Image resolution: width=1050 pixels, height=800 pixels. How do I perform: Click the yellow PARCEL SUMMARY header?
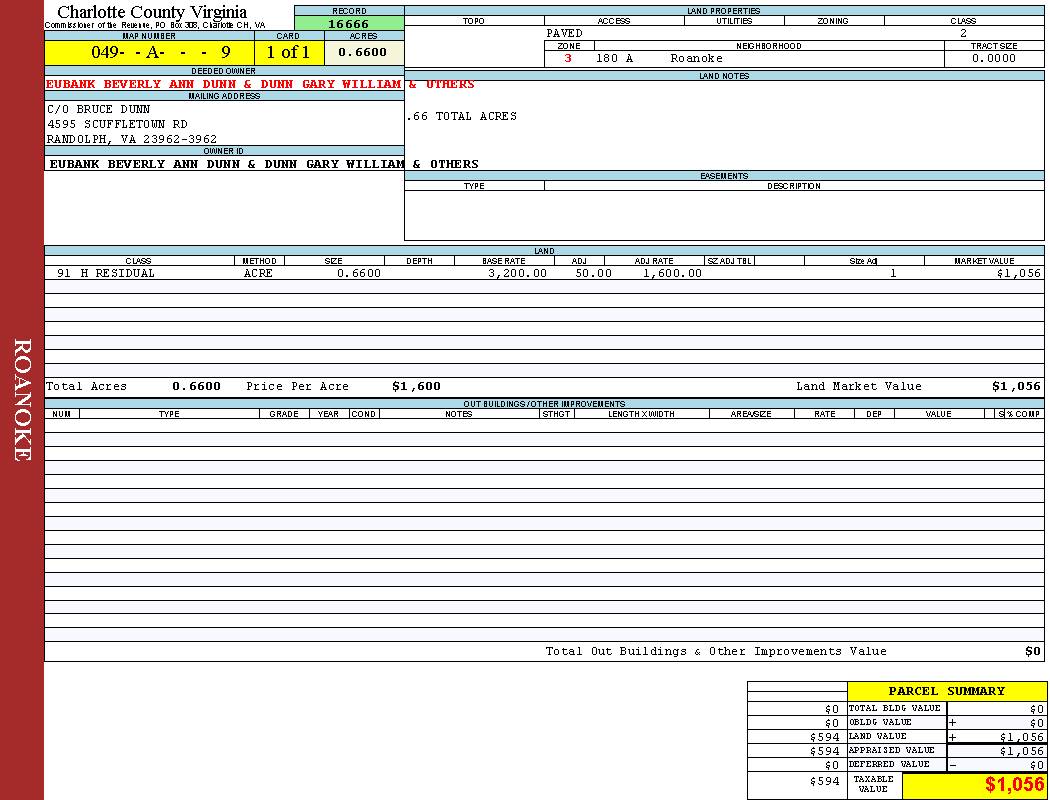coord(946,691)
